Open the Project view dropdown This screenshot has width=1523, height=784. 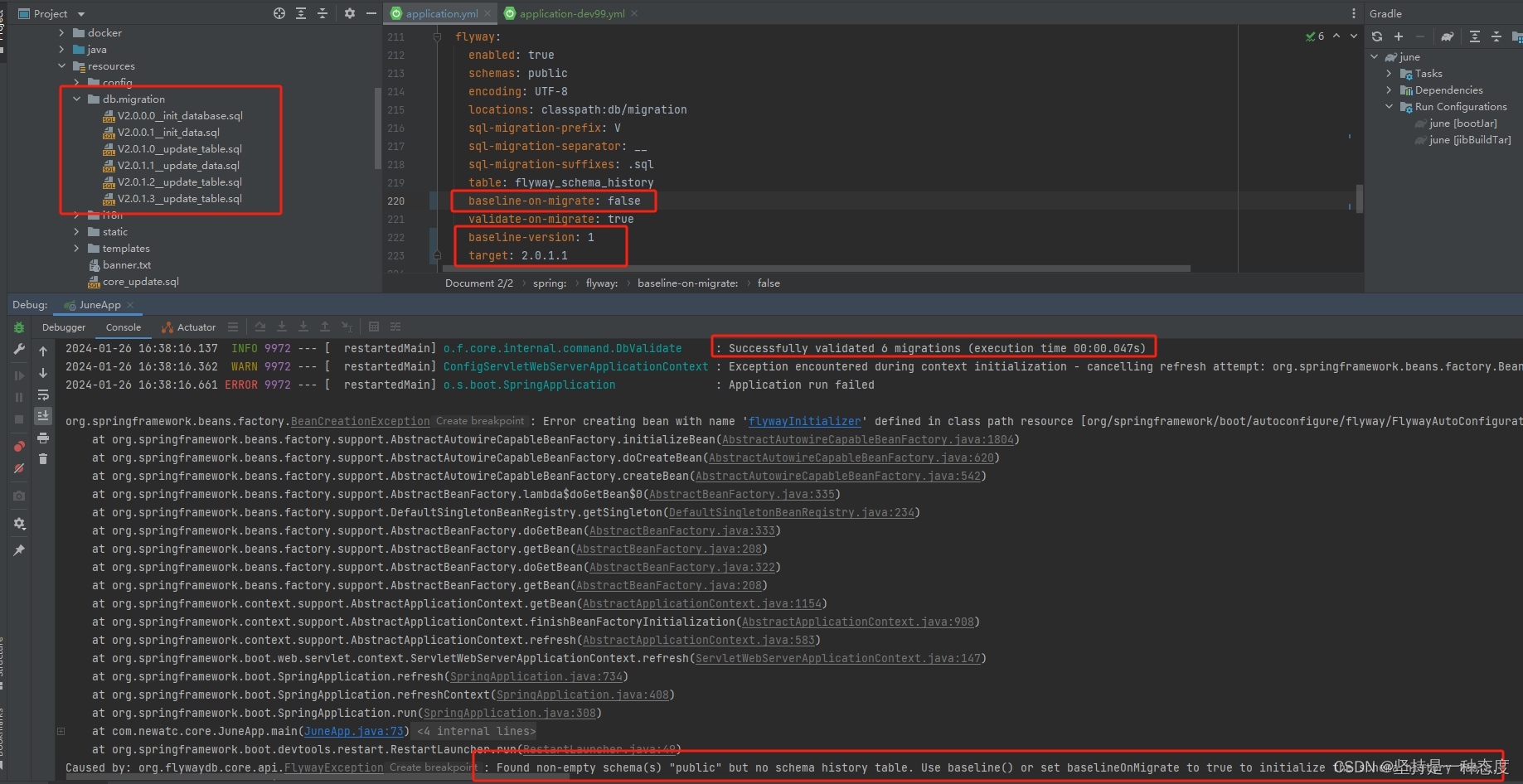click(x=81, y=14)
